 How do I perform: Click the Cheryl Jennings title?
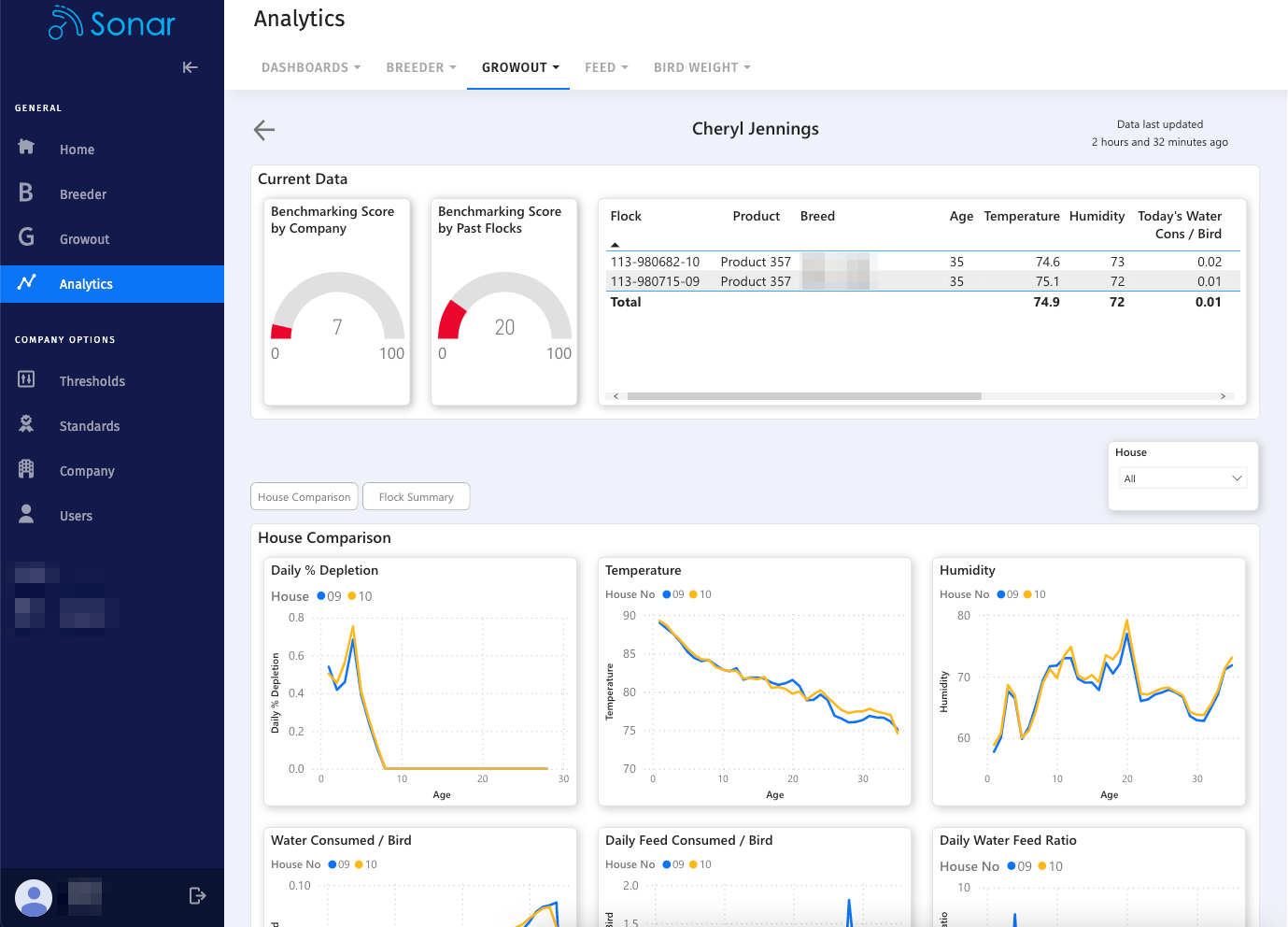point(756,129)
